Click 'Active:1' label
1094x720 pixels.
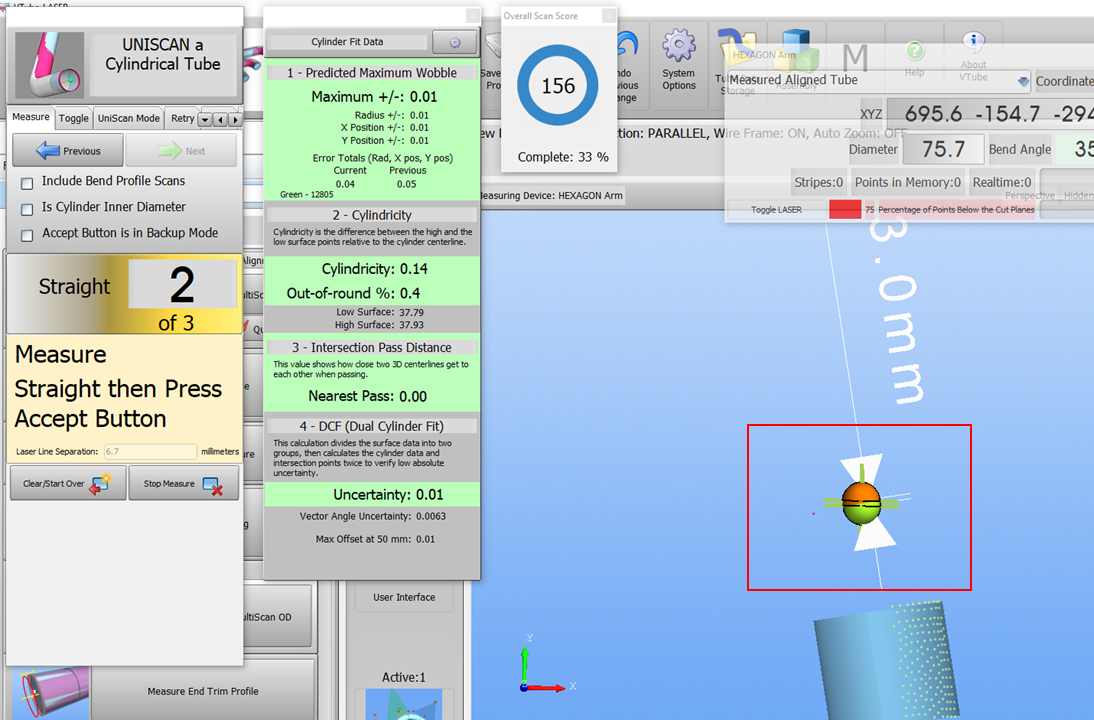[403, 677]
